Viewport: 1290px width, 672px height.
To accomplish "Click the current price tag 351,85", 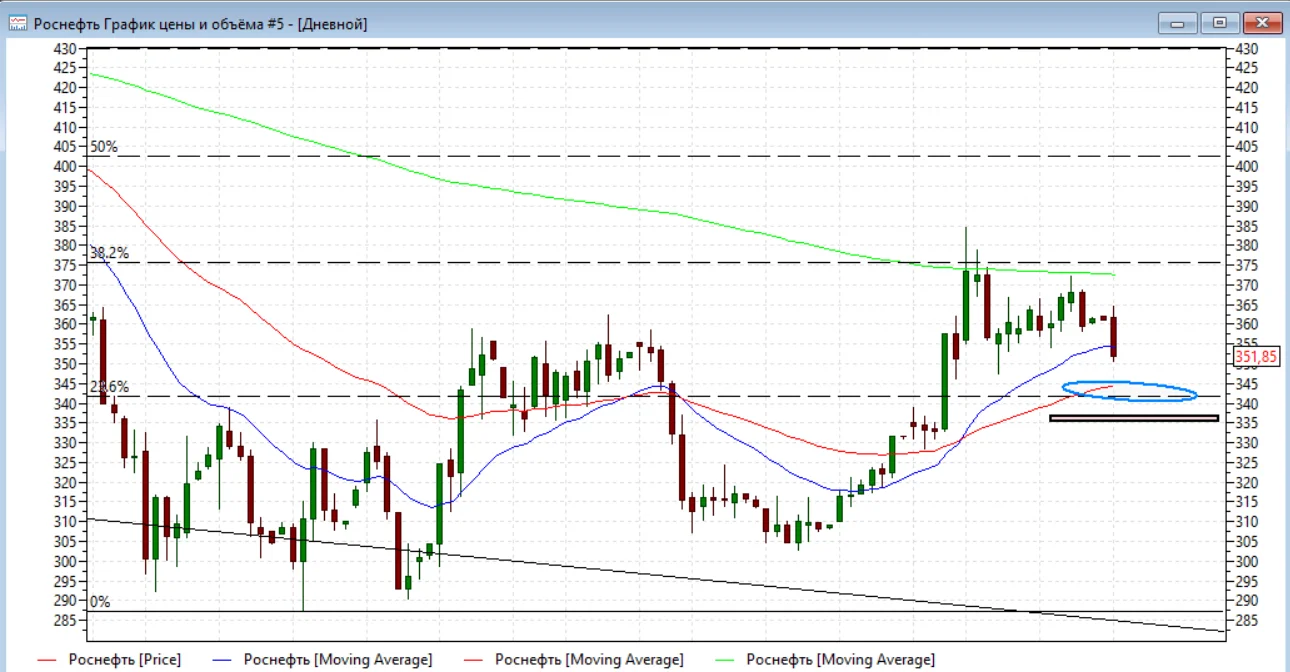I will coord(1257,356).
